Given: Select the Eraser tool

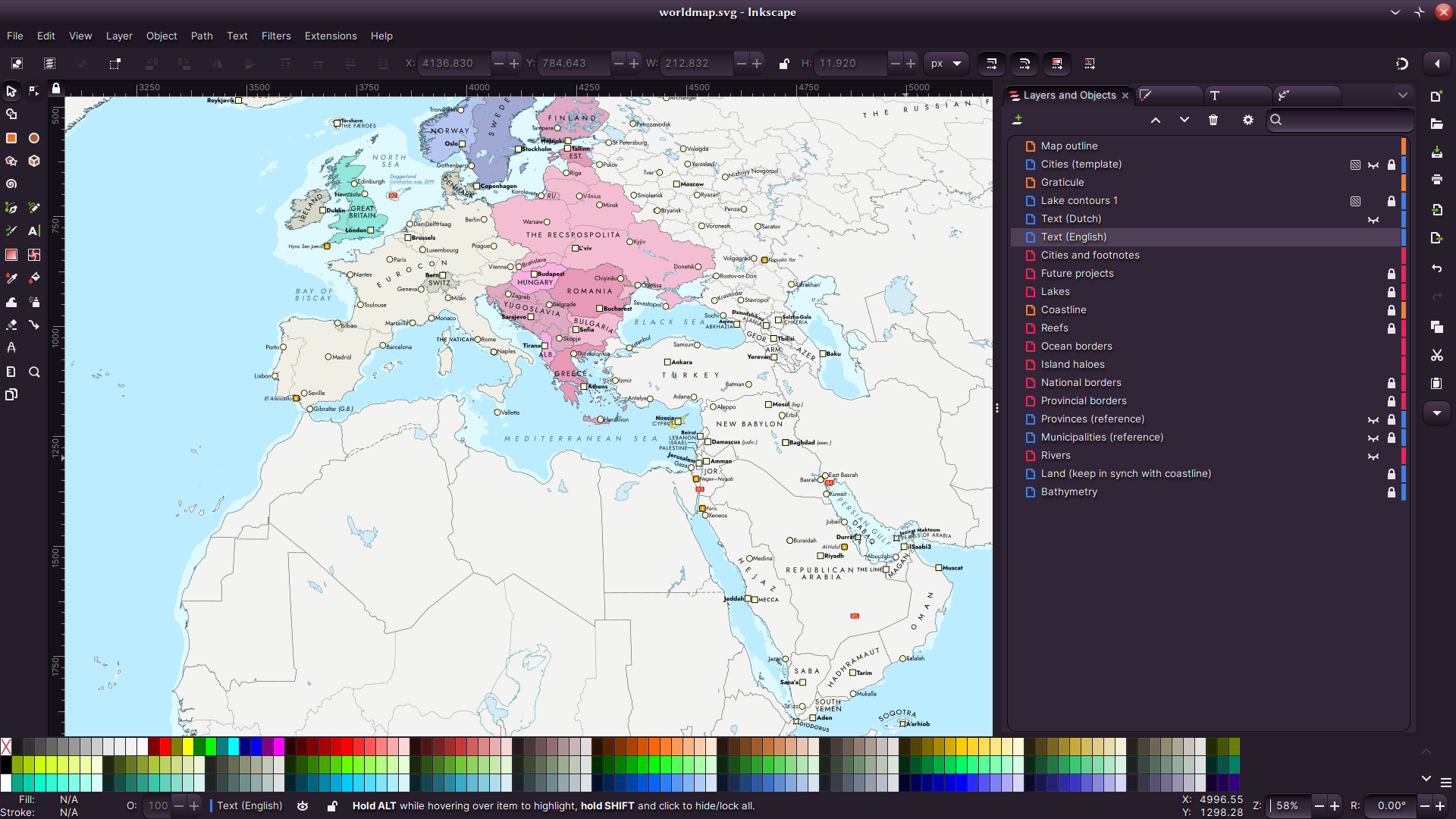Looking at the screenshot, I should click(11, 325).
